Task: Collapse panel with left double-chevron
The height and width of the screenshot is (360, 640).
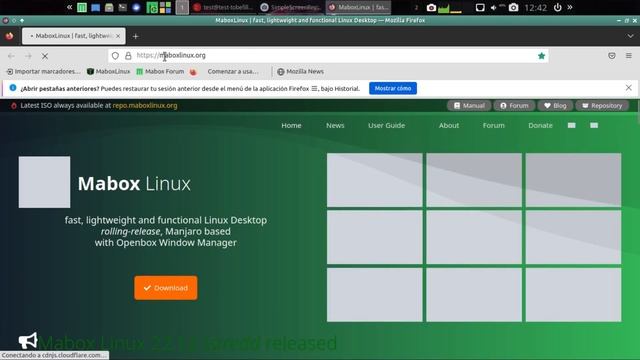Action: tap(69, 7)
